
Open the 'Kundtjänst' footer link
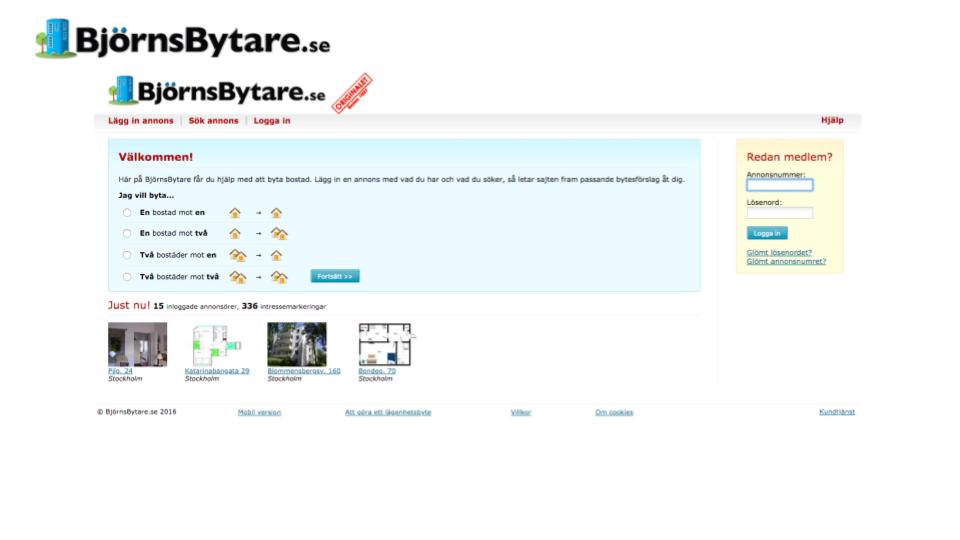[x=837, y=412]
